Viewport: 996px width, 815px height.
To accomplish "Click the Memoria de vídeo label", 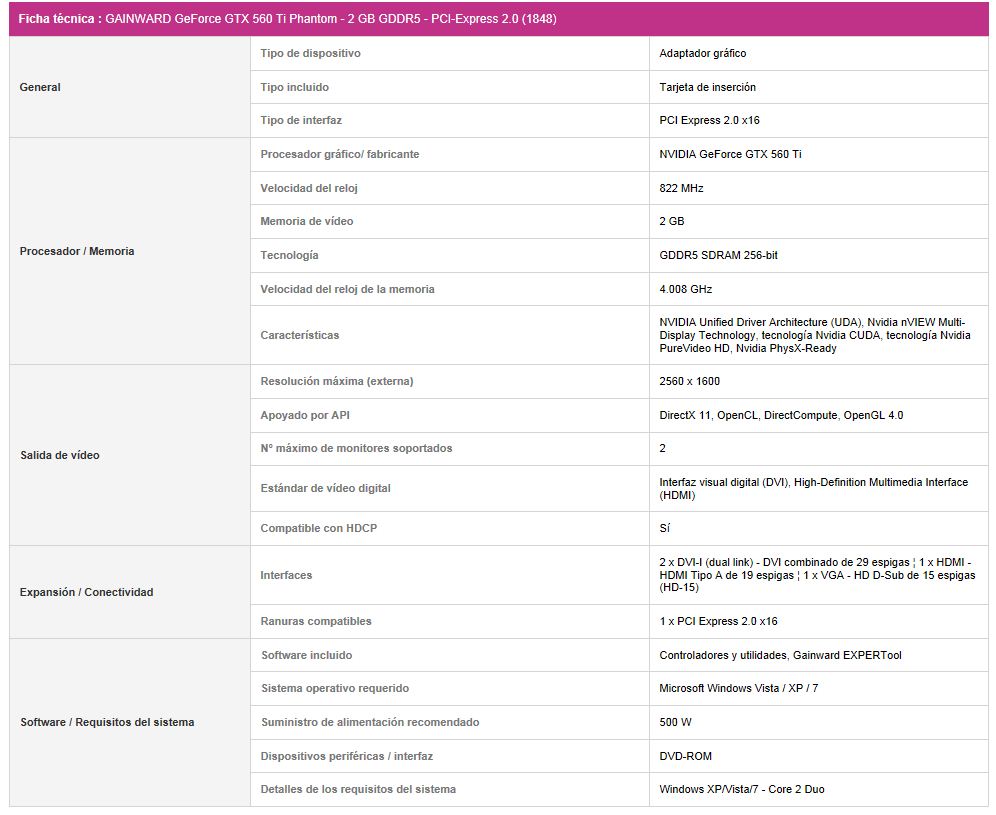I will [307, 221].
